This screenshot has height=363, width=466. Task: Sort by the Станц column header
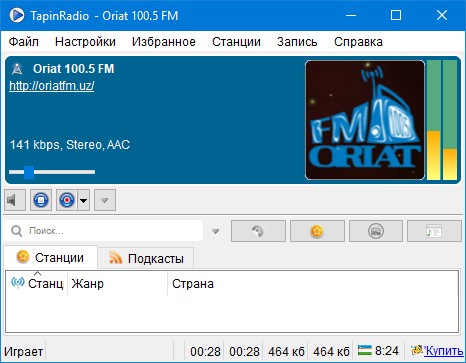tap(37, 283)
